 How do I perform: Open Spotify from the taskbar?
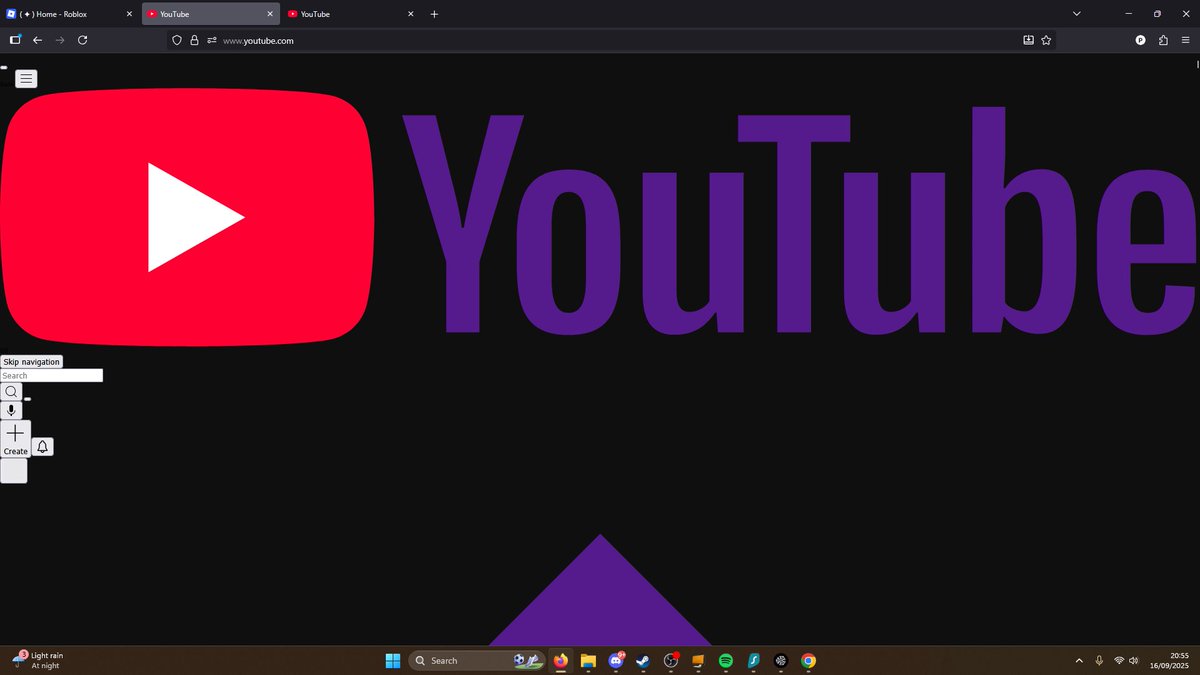coord(726,660)
